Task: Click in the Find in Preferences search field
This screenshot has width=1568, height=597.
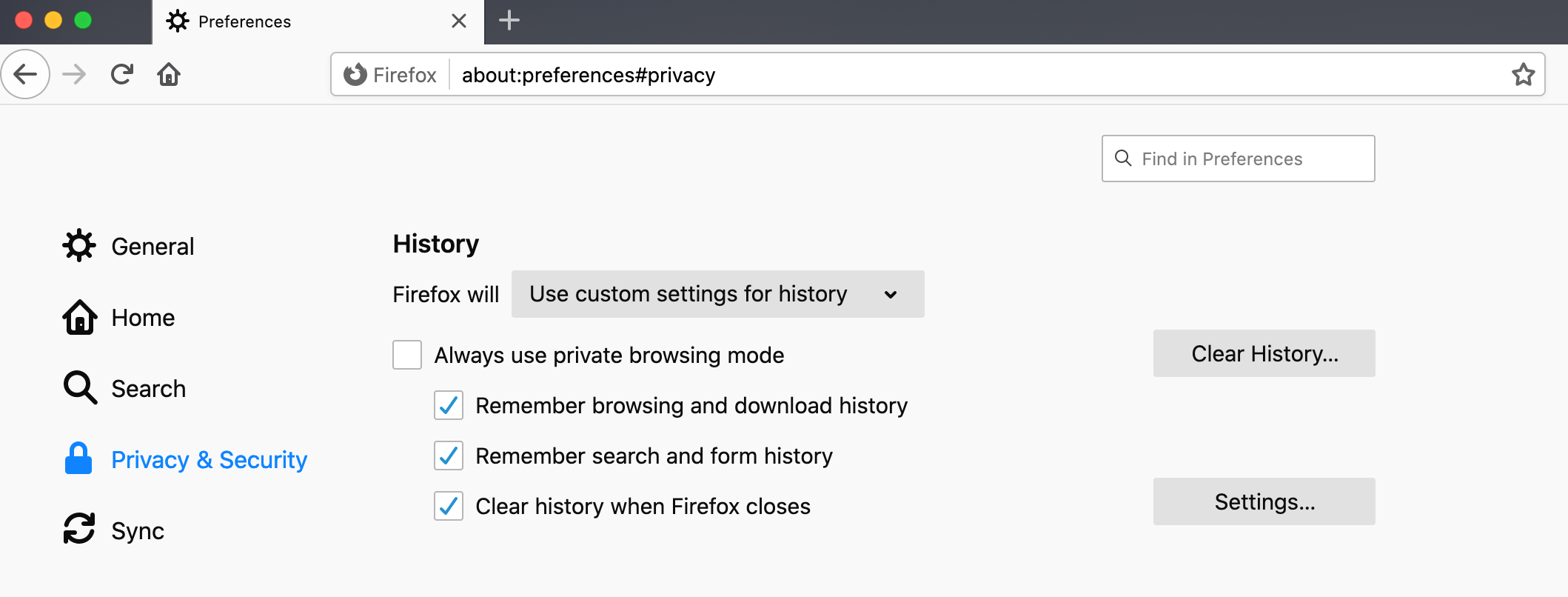Action: pos(1238,159)
